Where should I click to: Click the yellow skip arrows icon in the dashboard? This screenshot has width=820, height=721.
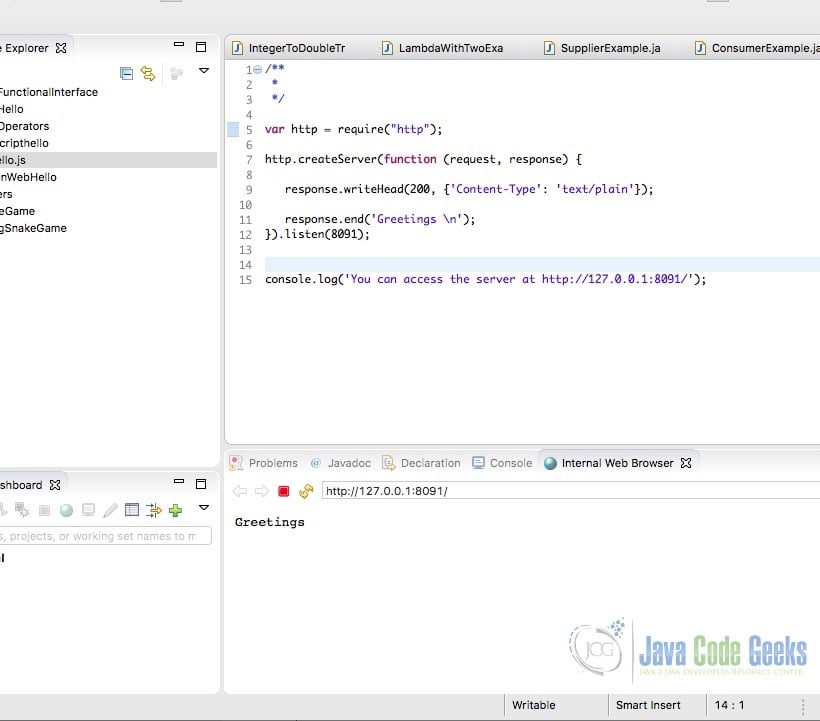pyautogui.click(x=154, y=509)
